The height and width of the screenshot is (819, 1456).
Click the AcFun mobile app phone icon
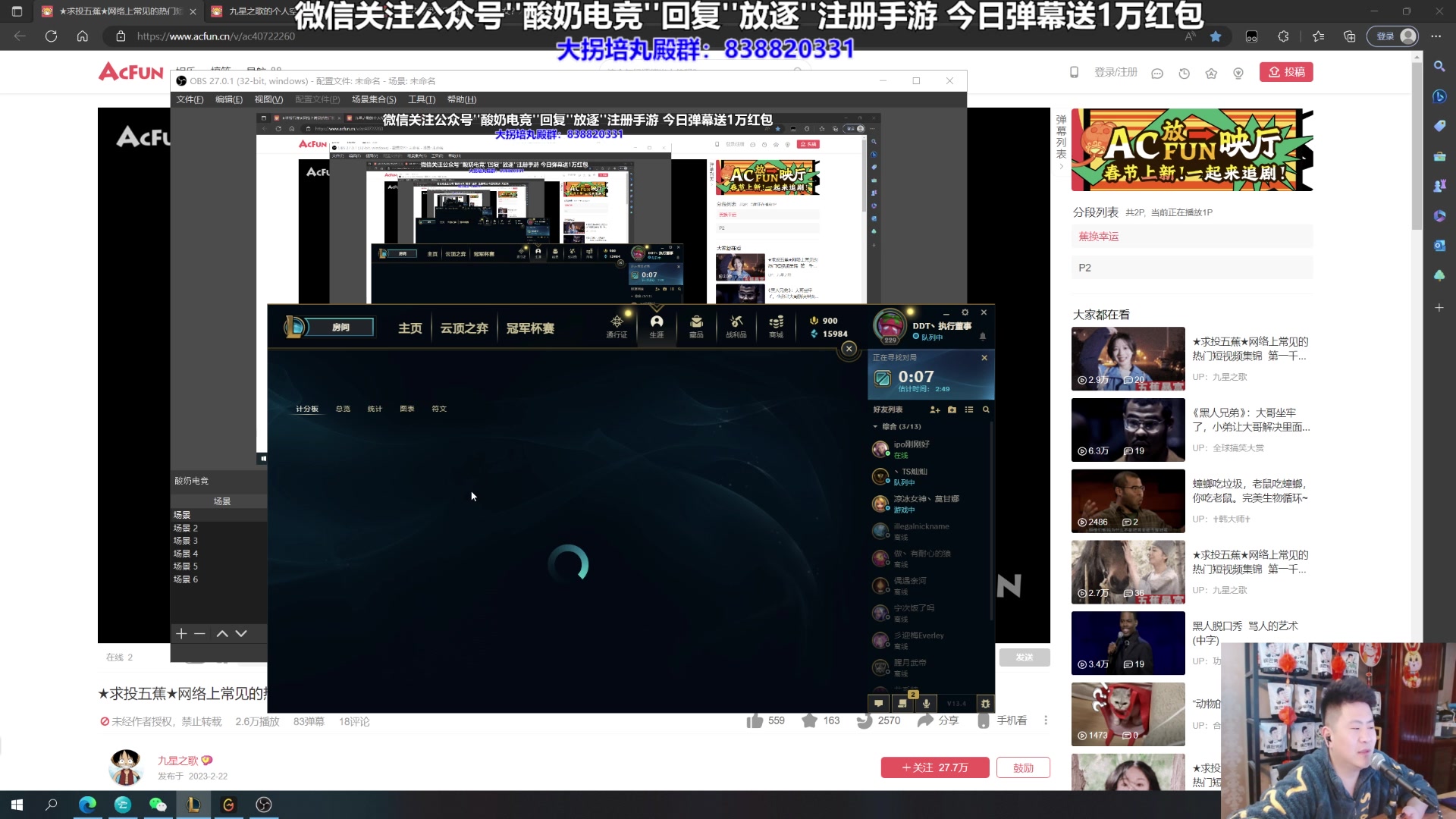(x=1074, y=72)
